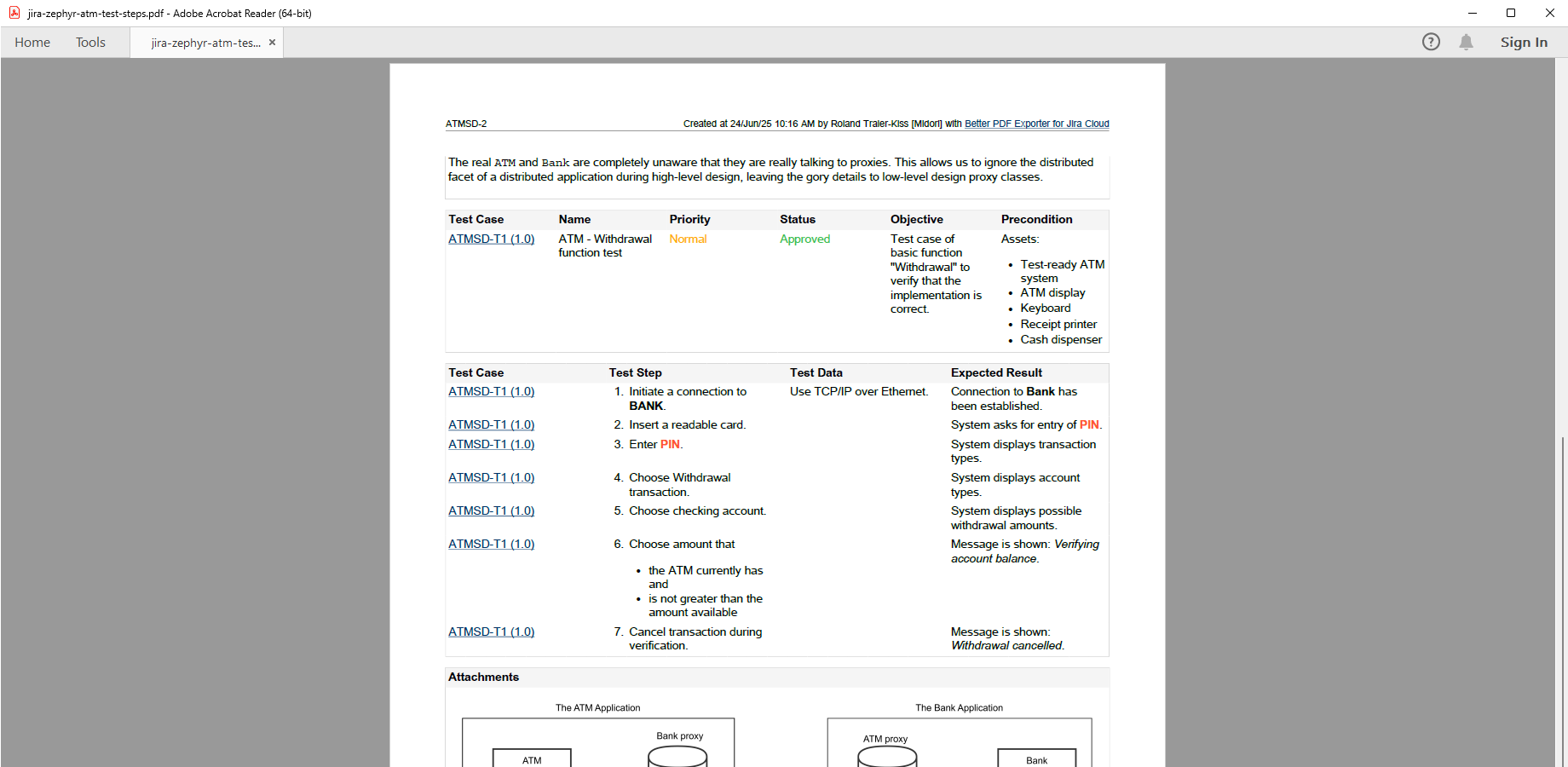Open ATMSD-T1 link in the Withdrawal function test row
The height and width of the screenshot is (767, 1568).
click(x=491, y=239)
